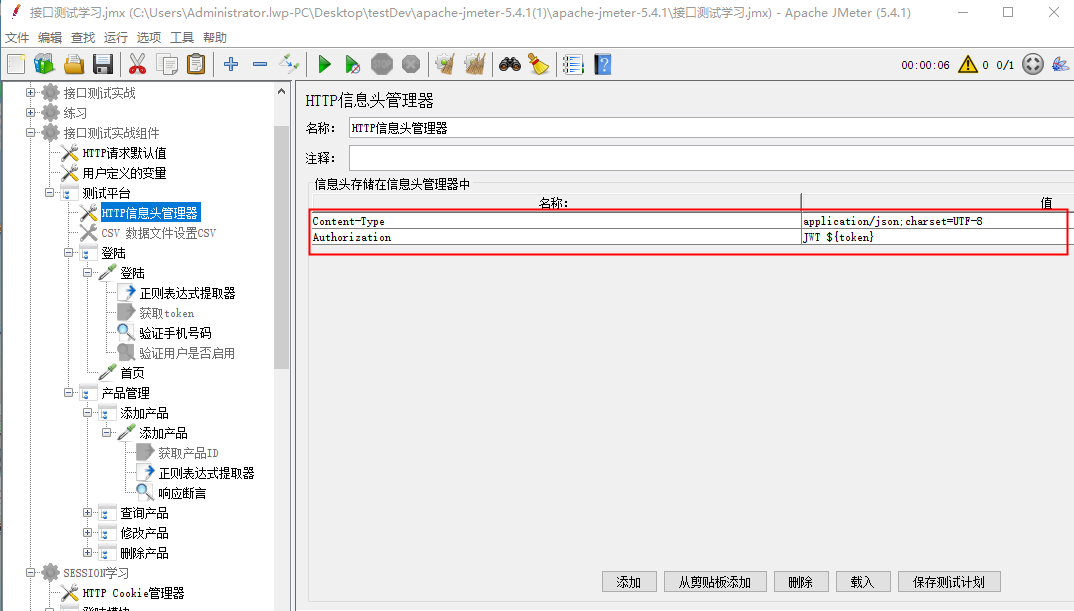The width and height of the screenshot is (1074, 611).
Task: Click the 名称 input field
Action: click(711, 127)
